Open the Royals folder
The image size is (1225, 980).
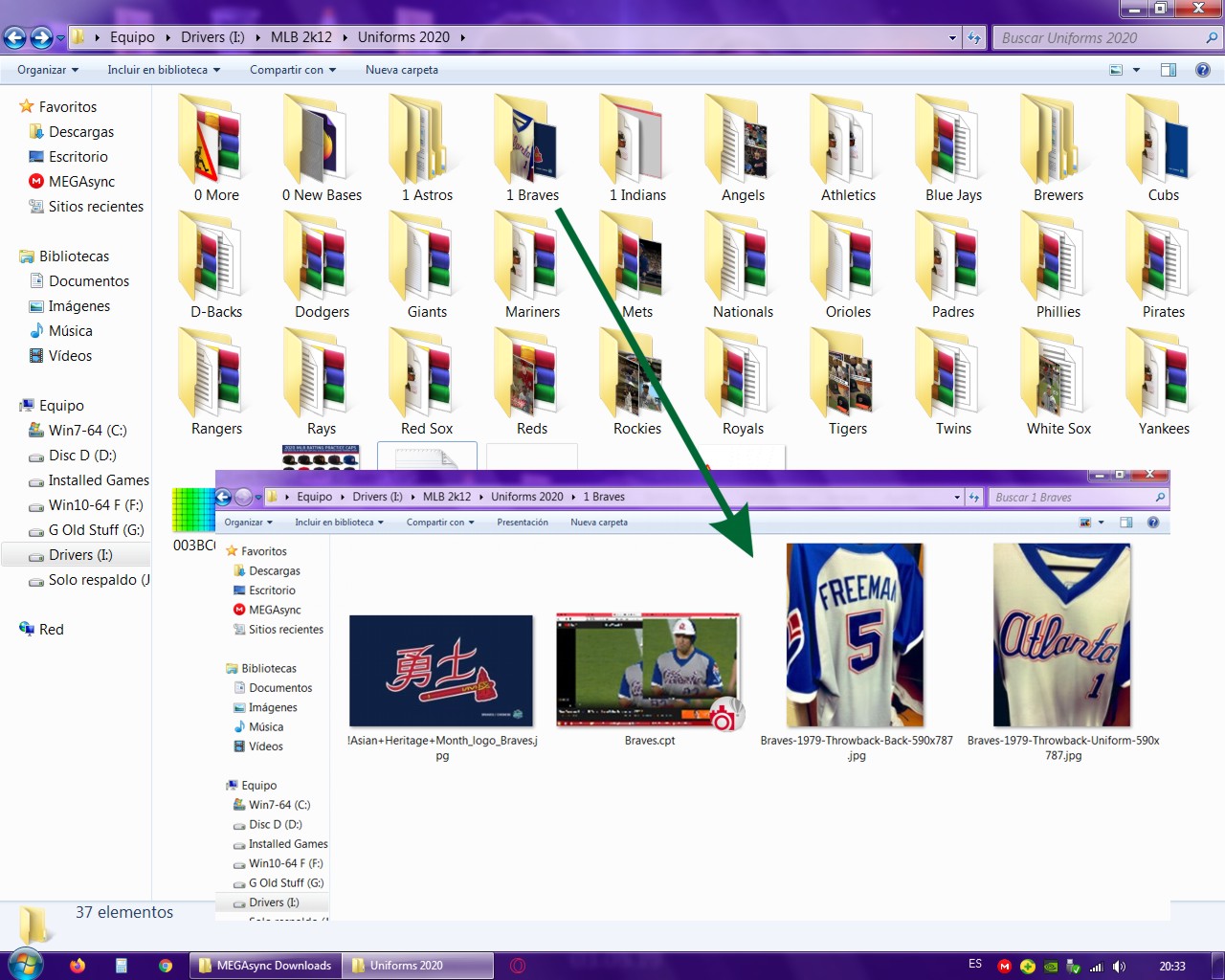pyautogui.click(x=743, y=381)
